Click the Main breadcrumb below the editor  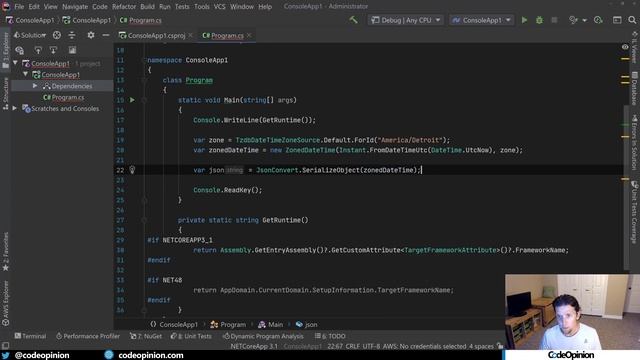click(270, 325)
